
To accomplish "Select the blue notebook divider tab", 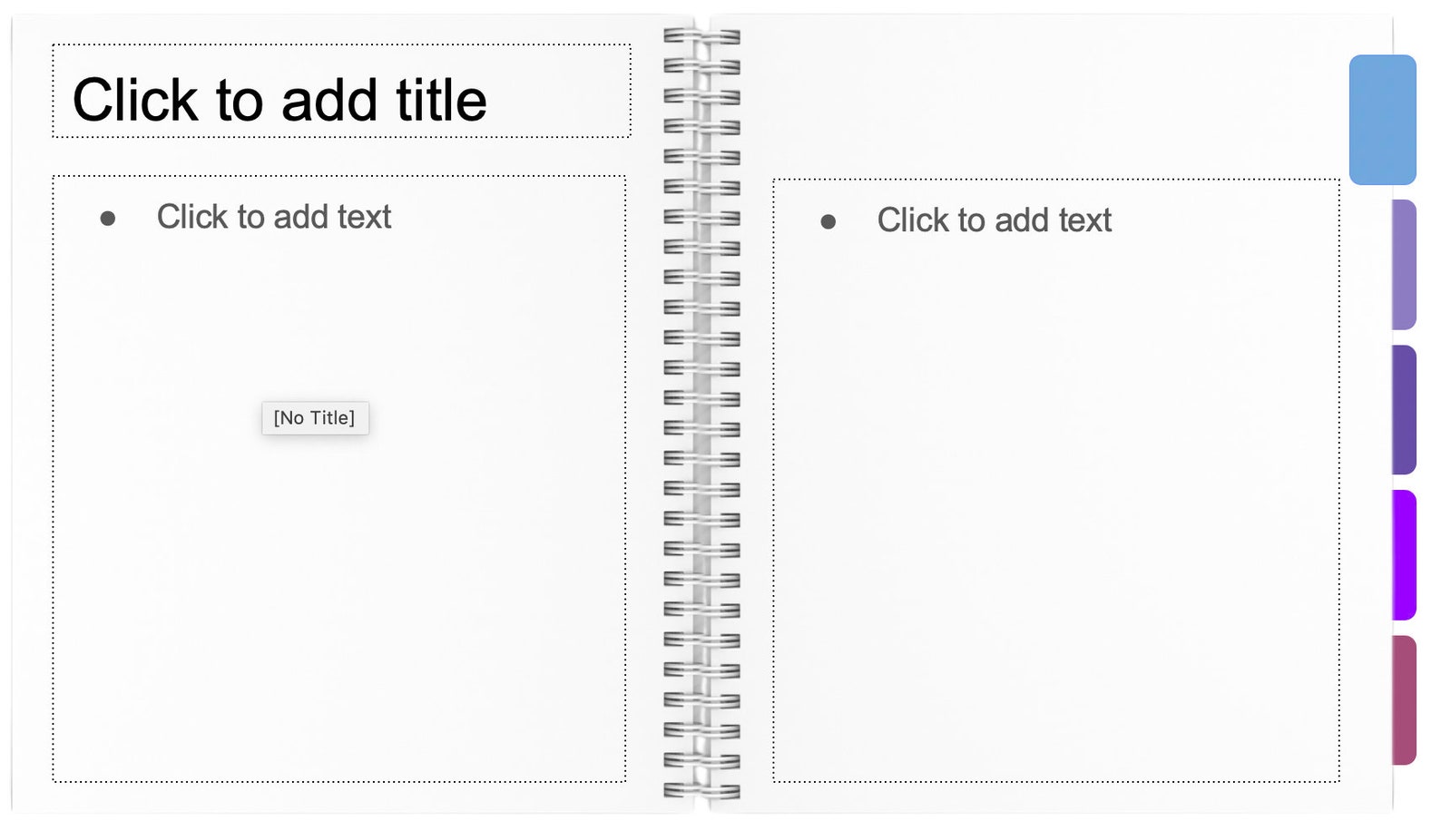I will point(1382,120).
